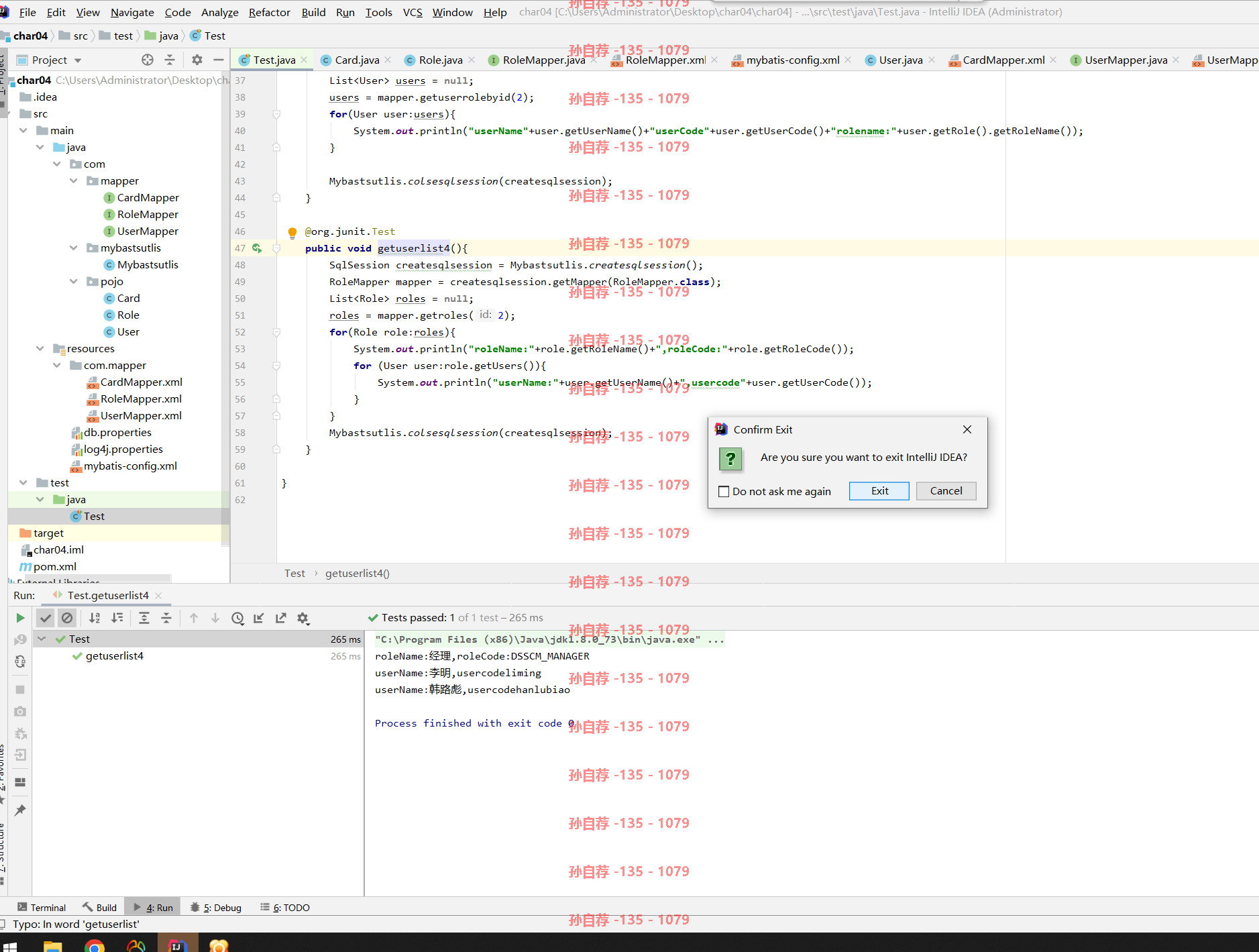
Task: Switch to the RoleMapper.xml editor tab
Action: 665,60
